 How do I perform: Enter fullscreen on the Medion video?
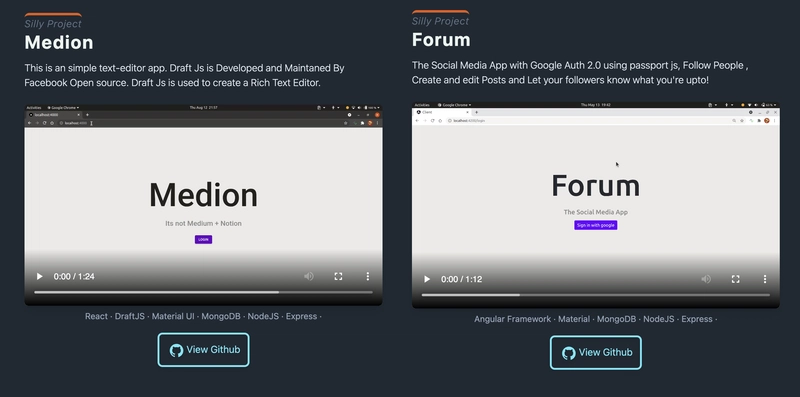(x=338, y=277)
